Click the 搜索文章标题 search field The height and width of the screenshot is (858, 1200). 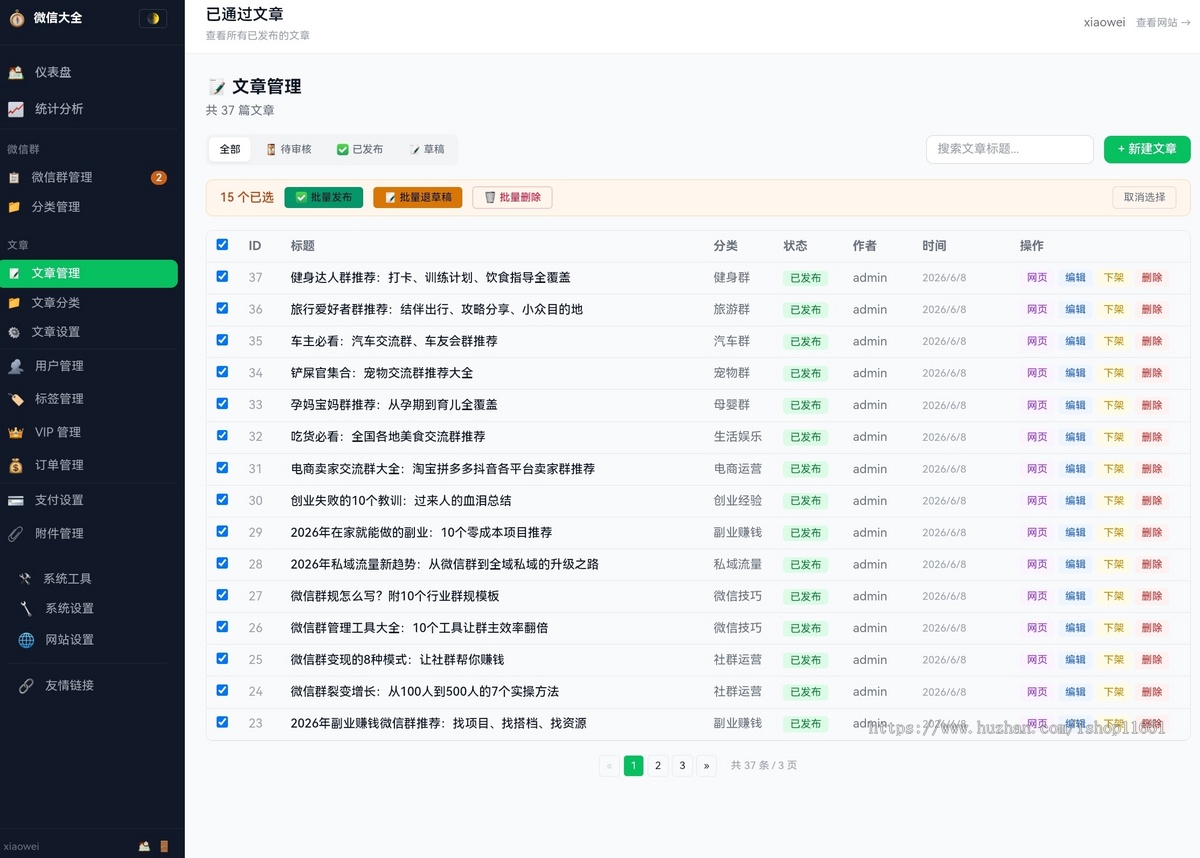(x=1009, y=149)
